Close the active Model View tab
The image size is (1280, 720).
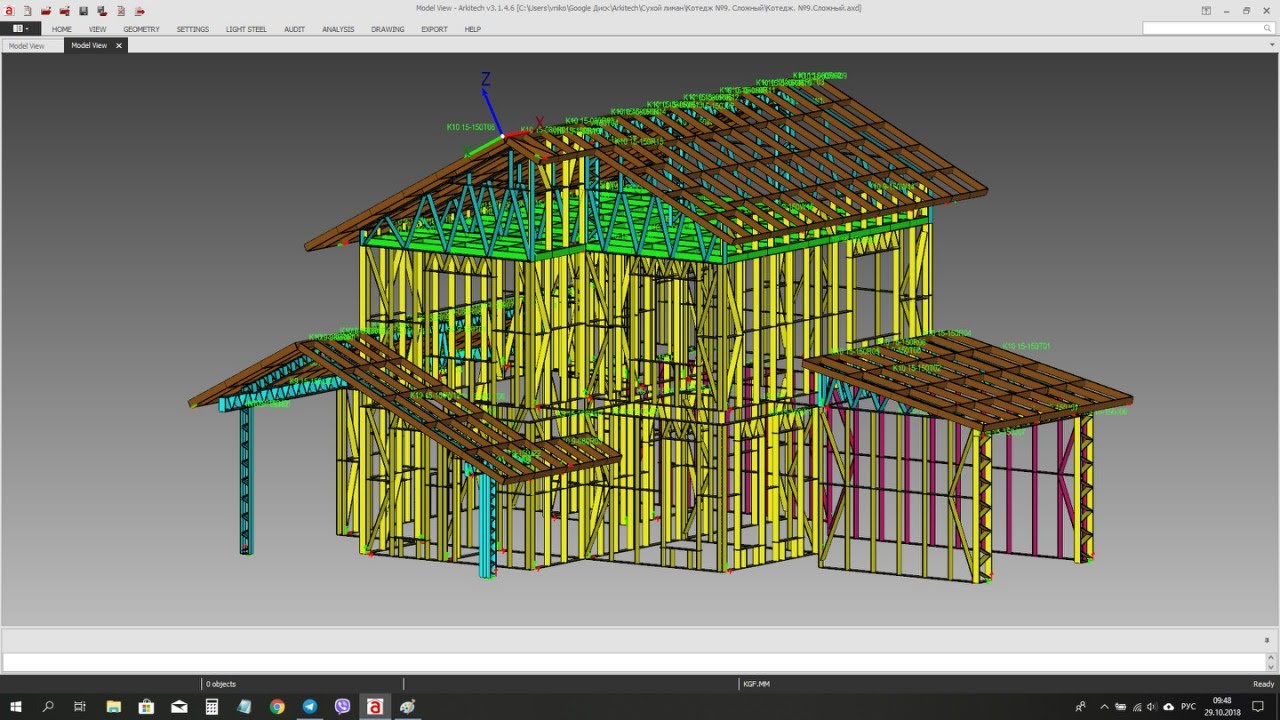[x=119, y=46]
